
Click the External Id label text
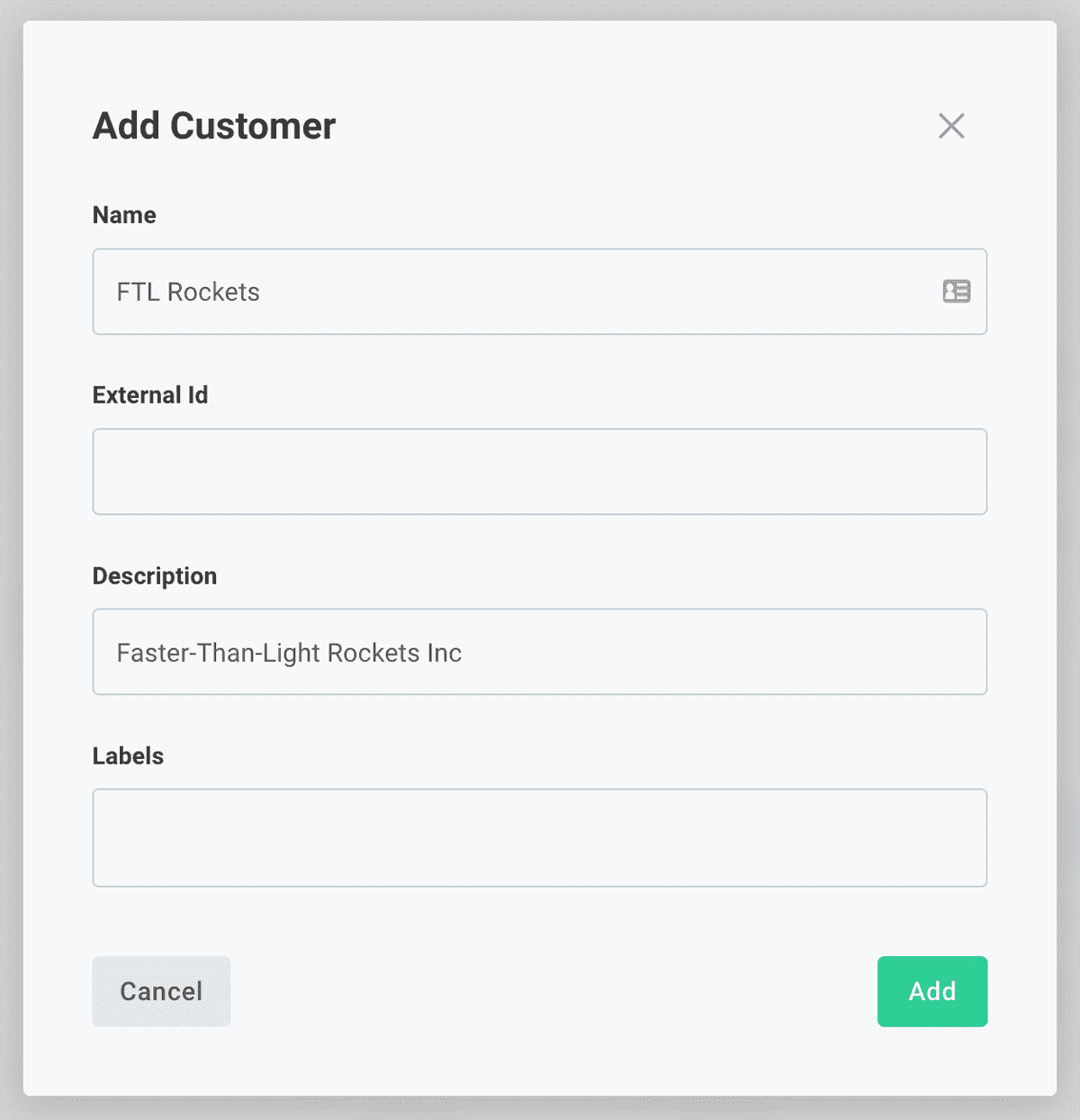point(149,394)
